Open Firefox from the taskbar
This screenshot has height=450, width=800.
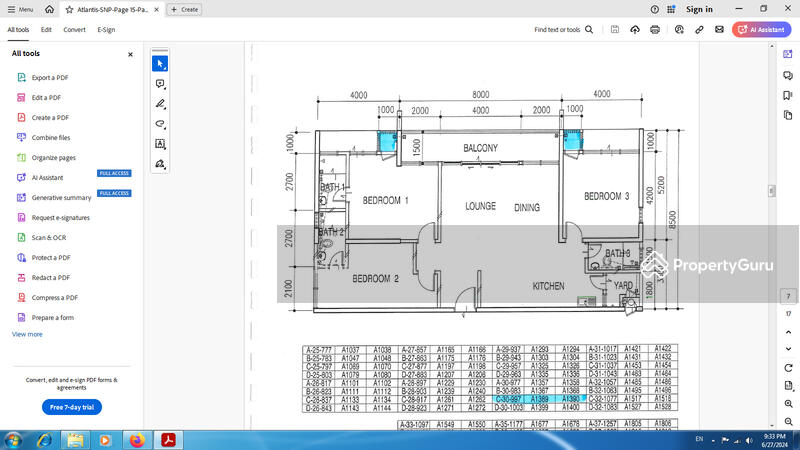tap(137, 440)
